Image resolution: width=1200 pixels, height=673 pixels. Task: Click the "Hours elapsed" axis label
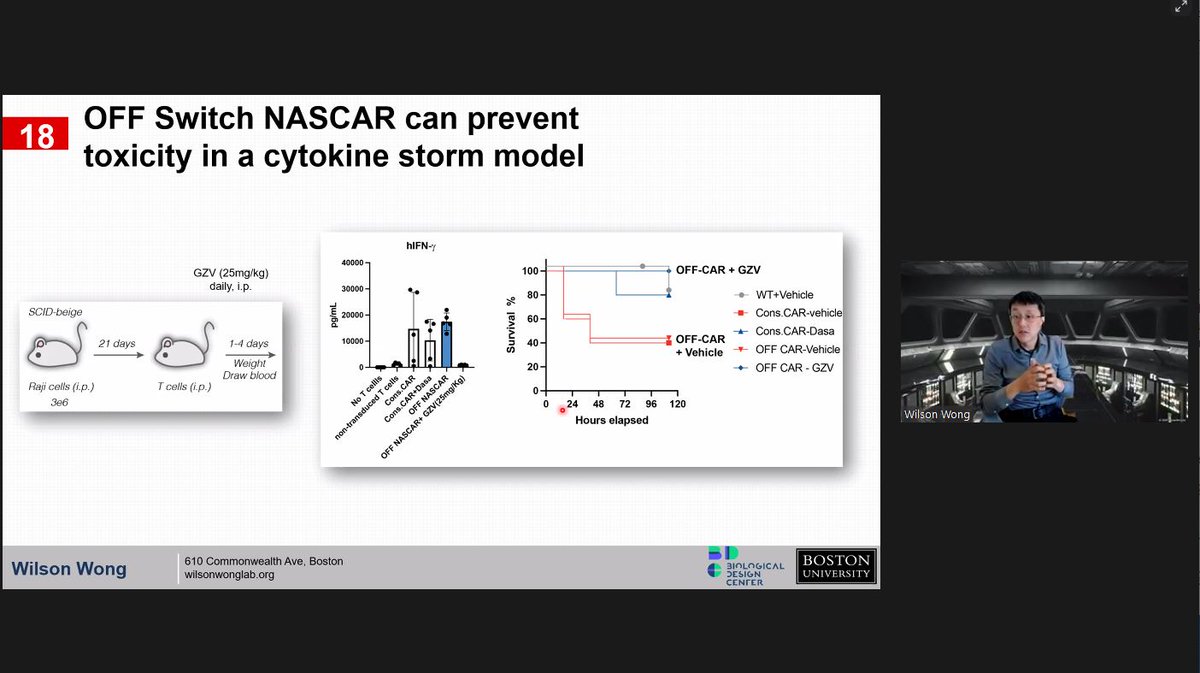pyautogui.click(x=611, y=420)
